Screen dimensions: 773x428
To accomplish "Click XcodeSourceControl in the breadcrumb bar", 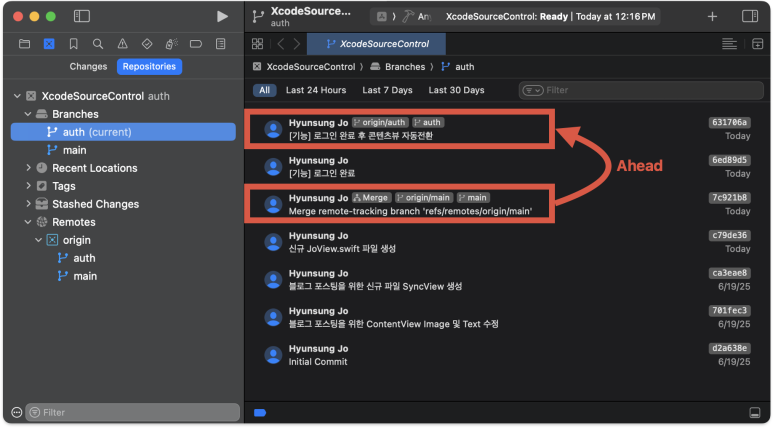I will (x=311, y=67).
